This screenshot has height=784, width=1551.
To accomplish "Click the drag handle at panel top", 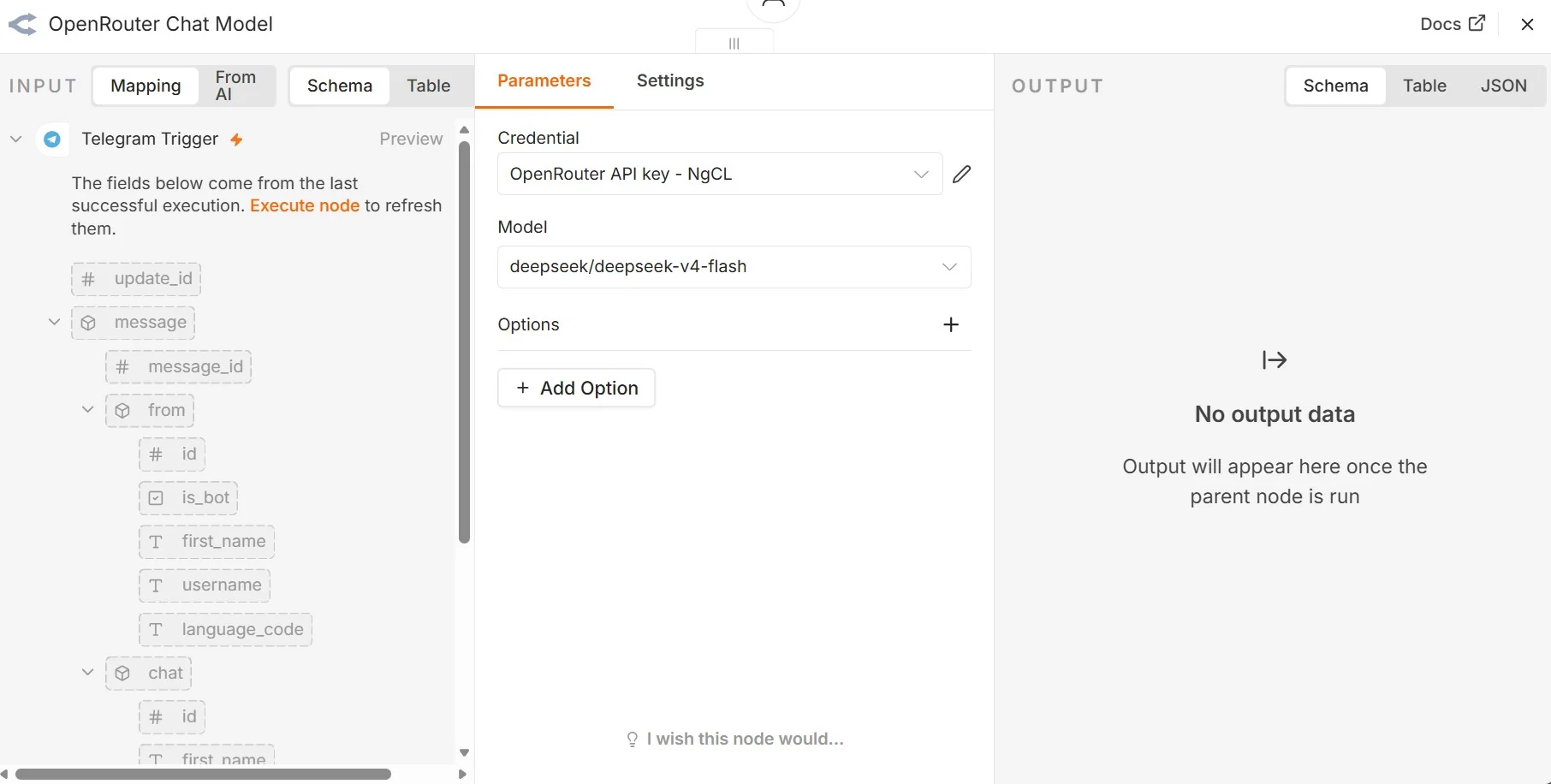I will point(734,43).
